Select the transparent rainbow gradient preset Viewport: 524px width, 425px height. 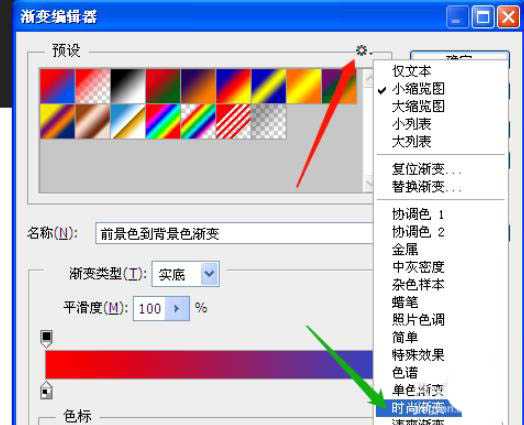tap(199, 121)
